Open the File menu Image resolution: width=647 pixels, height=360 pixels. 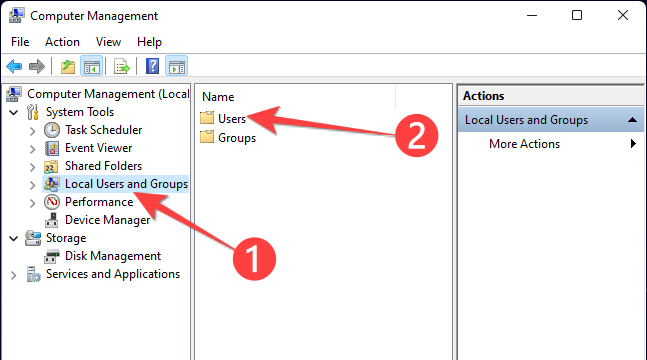[x=20, y=42]
